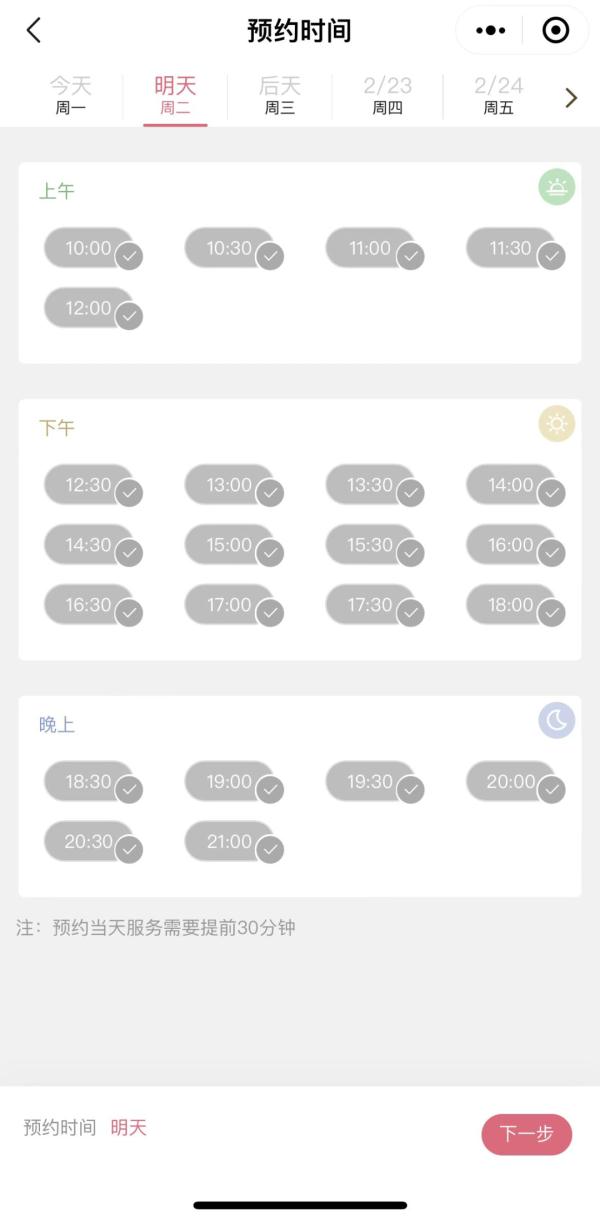Select the 11:00 time slot
This screenshot has height=1221, width=600.
pos(369,248)
